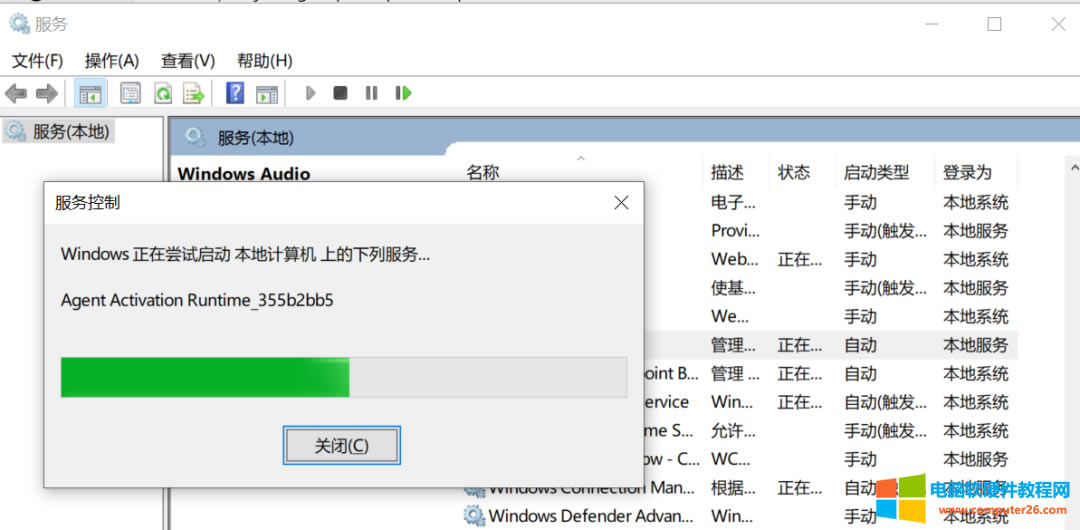Click the gear icon of Windows Connection Man...
Viewport: 1080px width, 530px height.
[474, 489]
